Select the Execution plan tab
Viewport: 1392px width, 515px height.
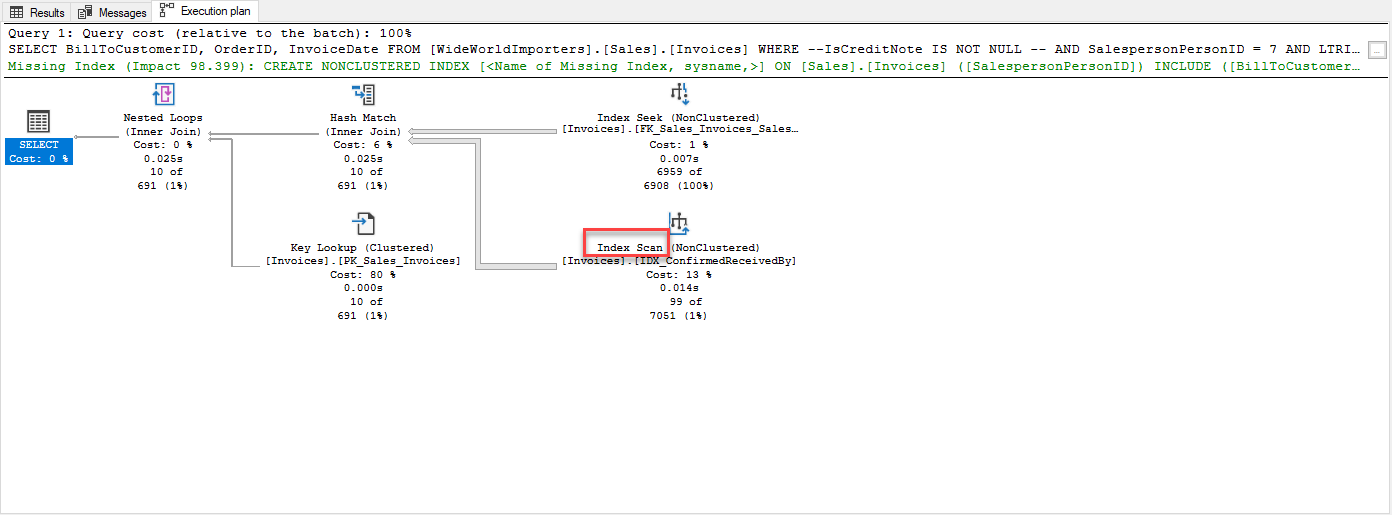tap(206, 12)
